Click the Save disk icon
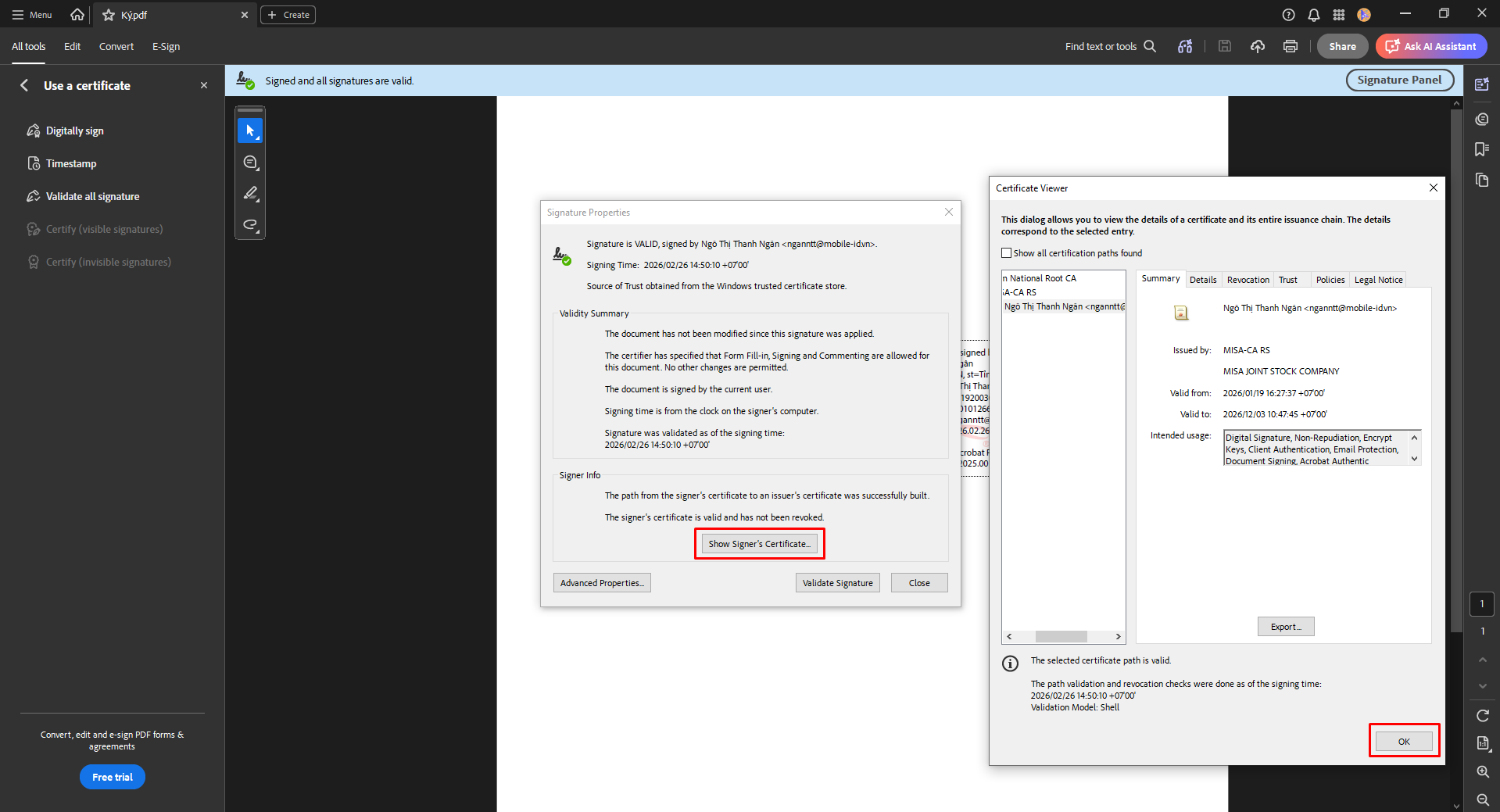The height and width of the screenshot is (812, 1500). pos(1225,46)
